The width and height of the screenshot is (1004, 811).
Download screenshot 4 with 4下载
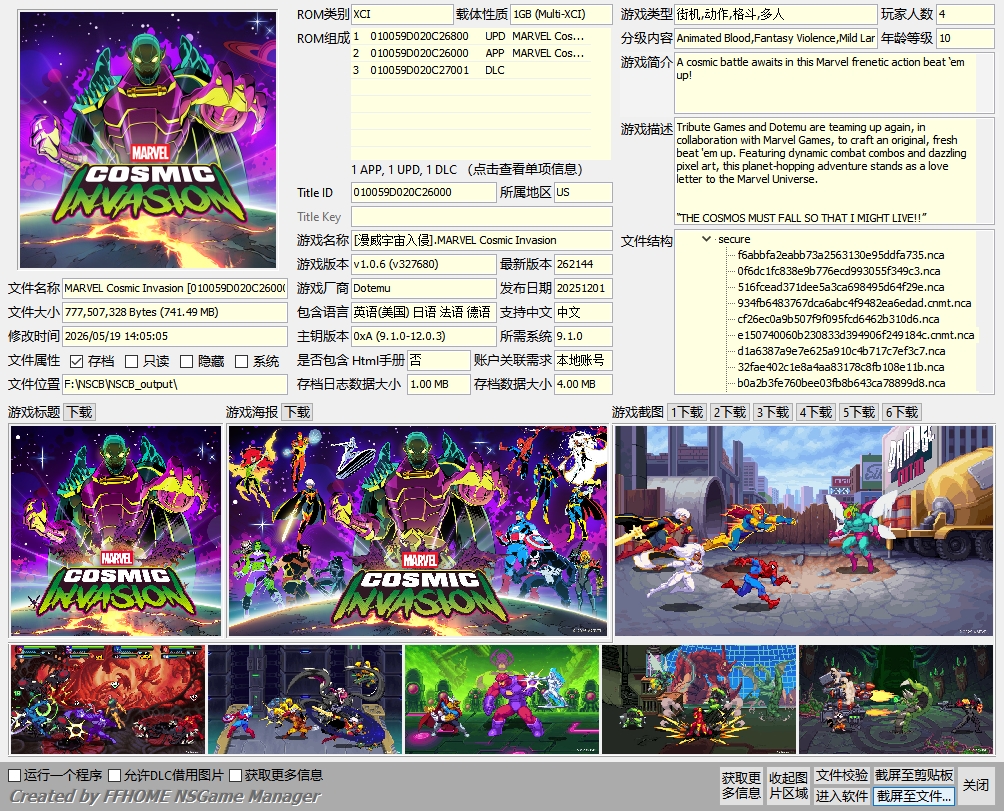(x=816, y=412)
